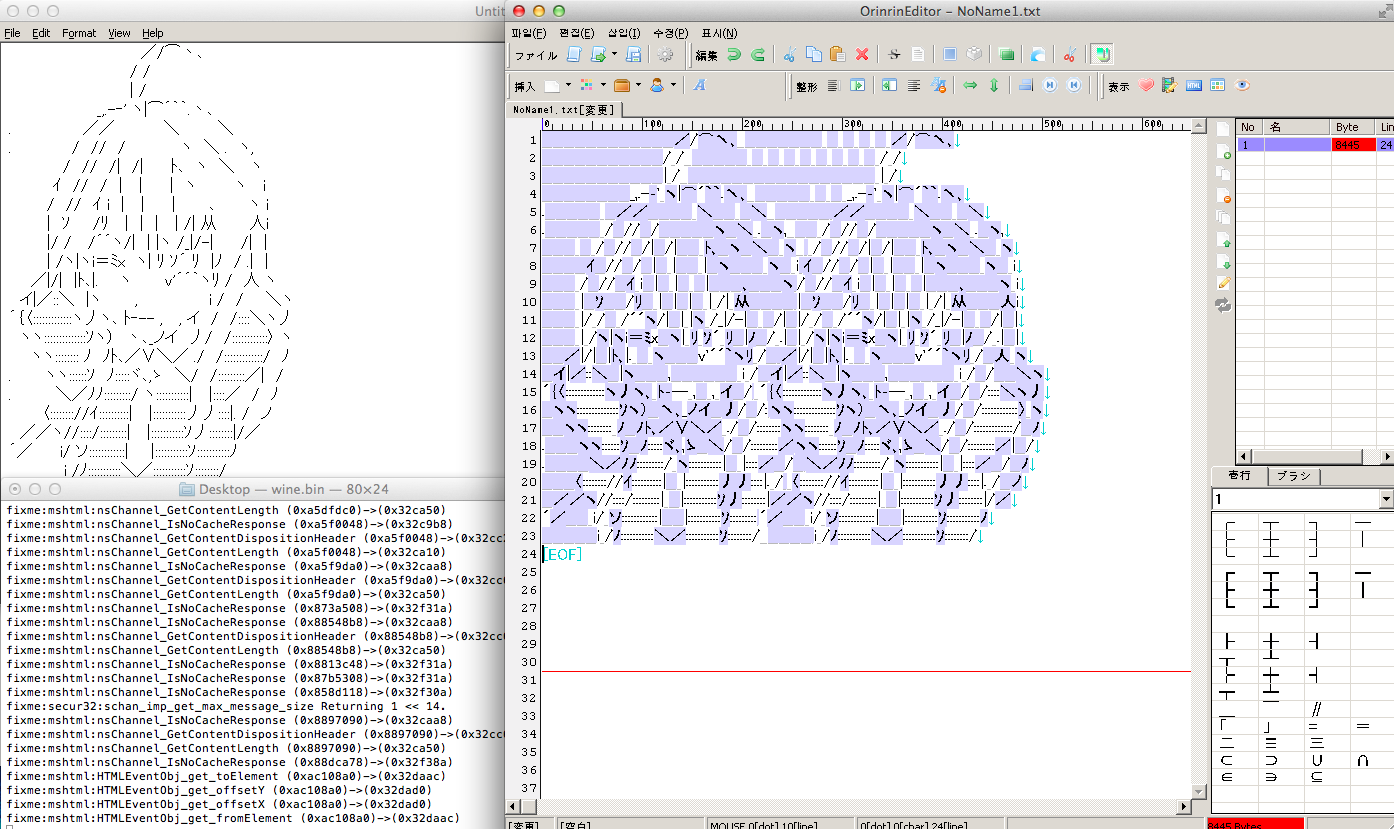Select row 1 in the page list

point(1247,145)
